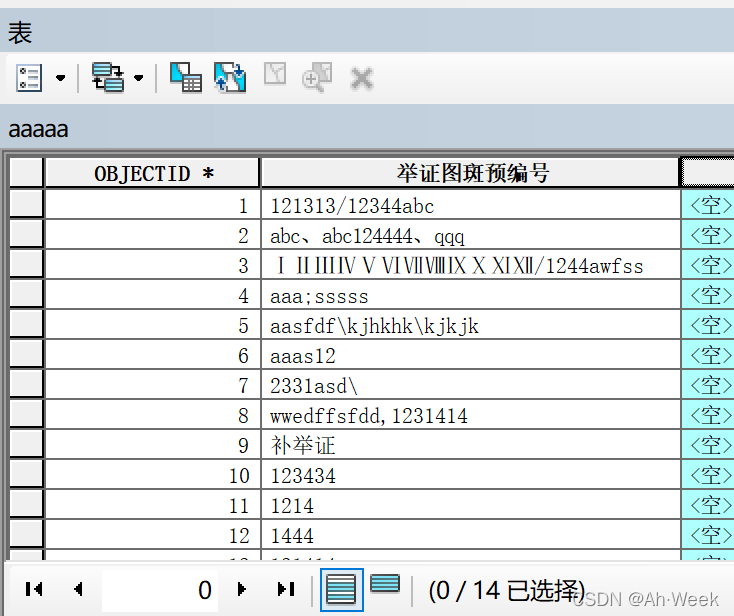Screen dimensions: 734x616
Task: Select the row header of row 2
Action: click(x=26, y=234)
